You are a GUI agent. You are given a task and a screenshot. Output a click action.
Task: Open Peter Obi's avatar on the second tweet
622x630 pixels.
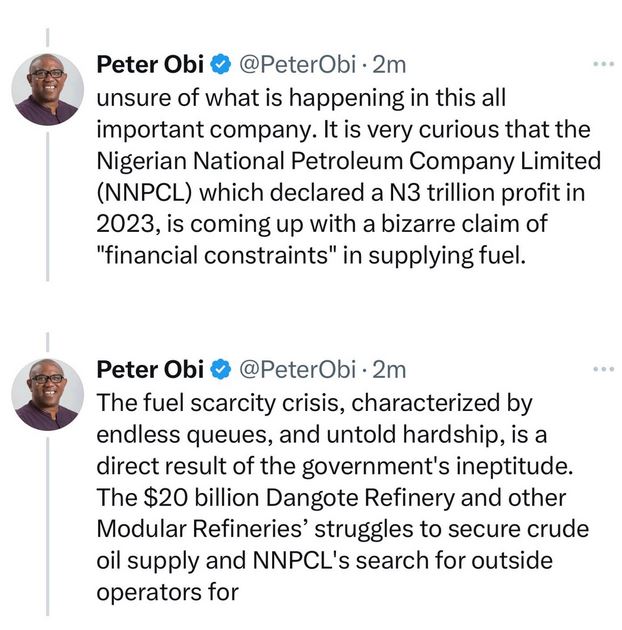pos(47,393)
